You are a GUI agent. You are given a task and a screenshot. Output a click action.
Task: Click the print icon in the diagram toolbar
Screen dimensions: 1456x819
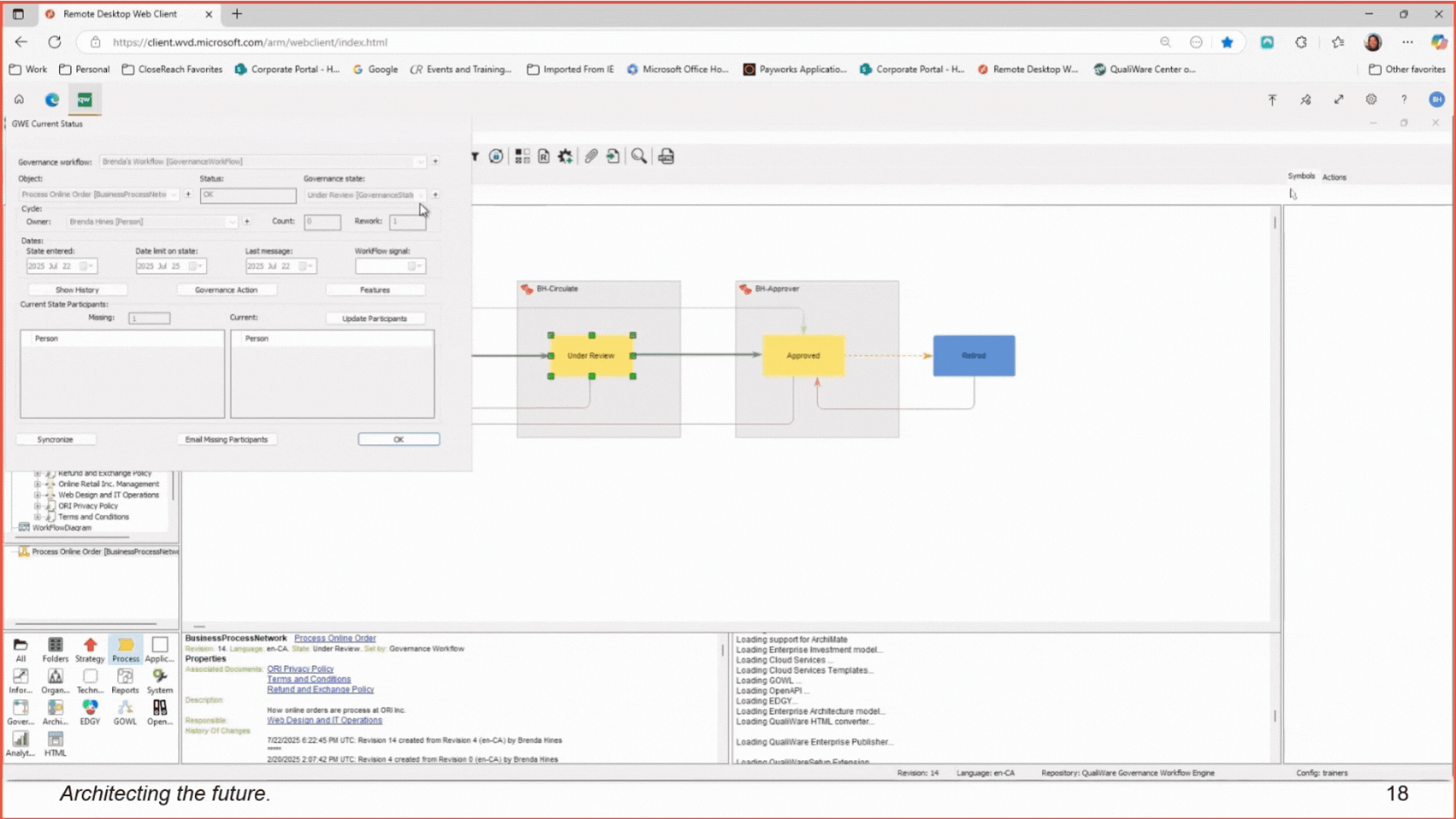coord(666,156)
